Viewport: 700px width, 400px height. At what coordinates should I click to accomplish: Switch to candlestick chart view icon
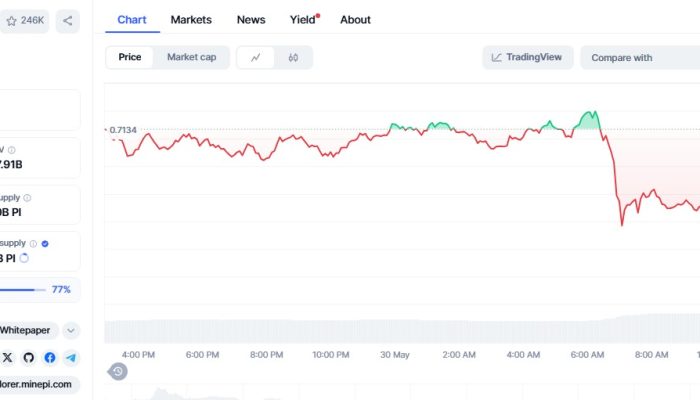point(293,58)
